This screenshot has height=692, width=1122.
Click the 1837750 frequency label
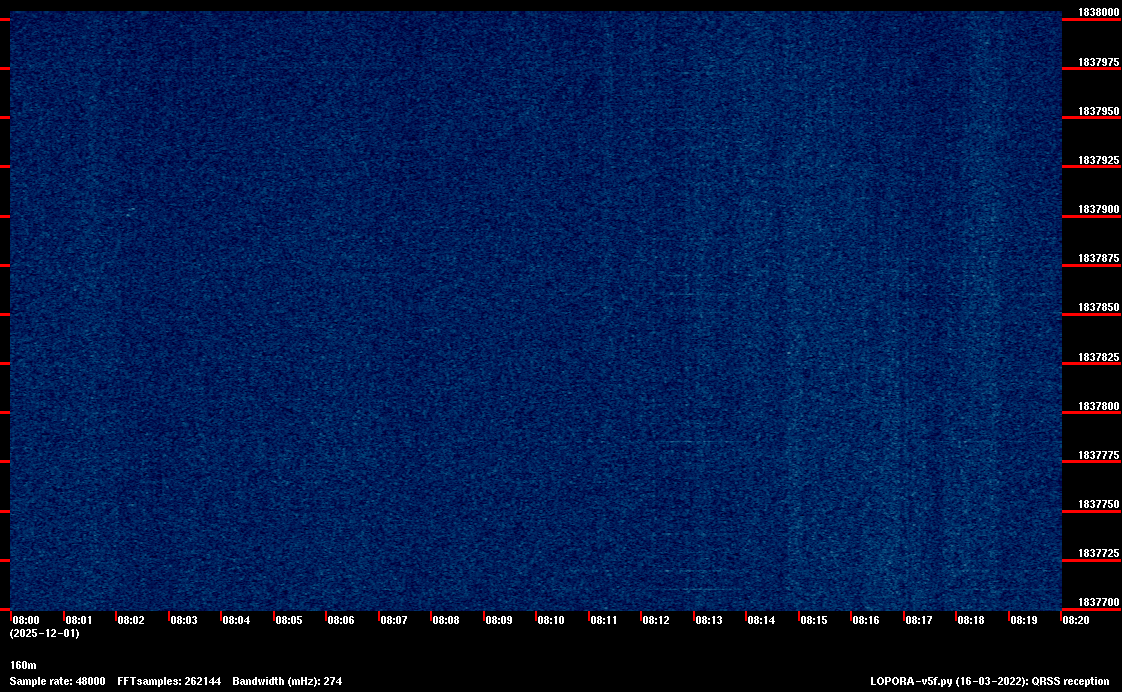tap(1098, 504)
